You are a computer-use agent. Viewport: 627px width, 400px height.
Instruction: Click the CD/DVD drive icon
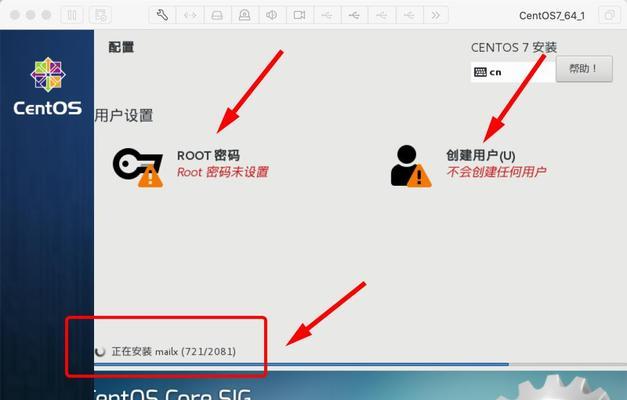(x=244, y=15)
